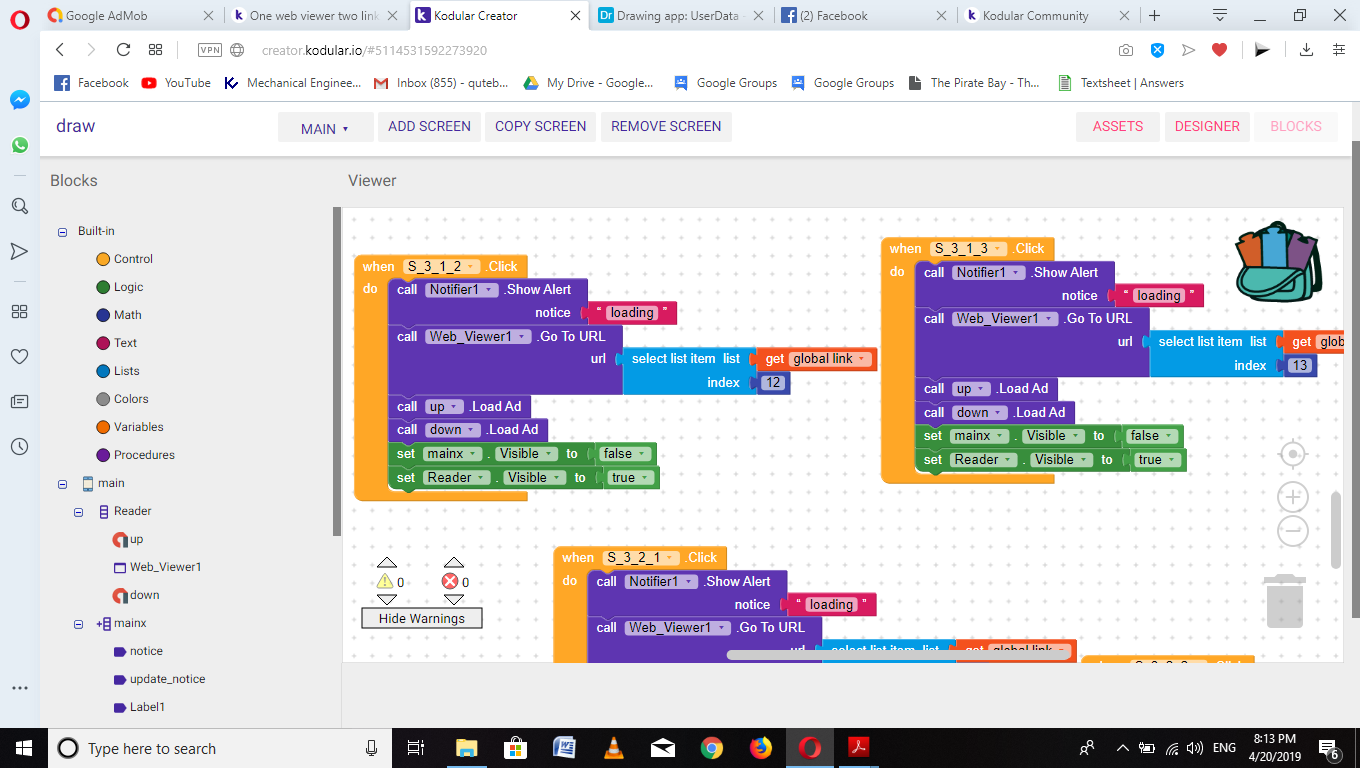
Task: Open the browser downloads icon
Action: [1306, 50]
